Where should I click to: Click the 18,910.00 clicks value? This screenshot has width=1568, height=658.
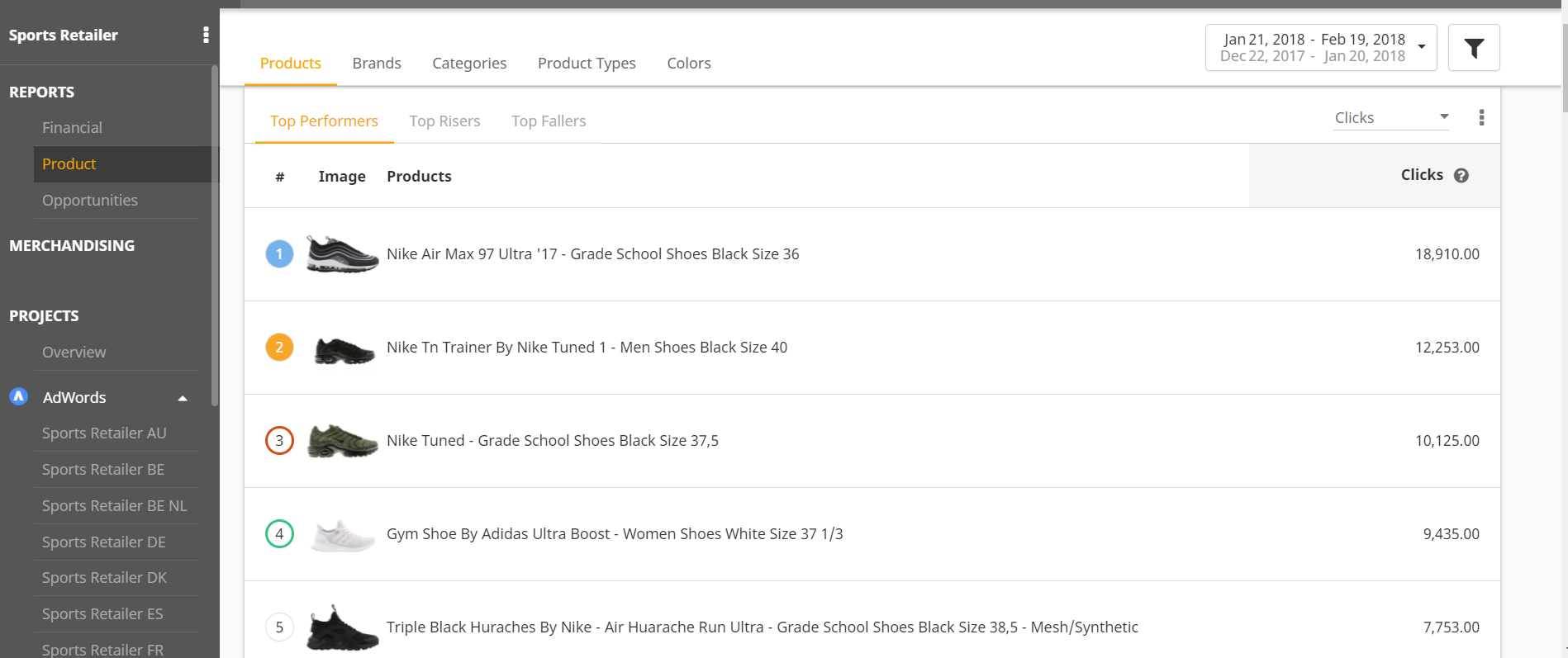click(x=1447, y=254)
